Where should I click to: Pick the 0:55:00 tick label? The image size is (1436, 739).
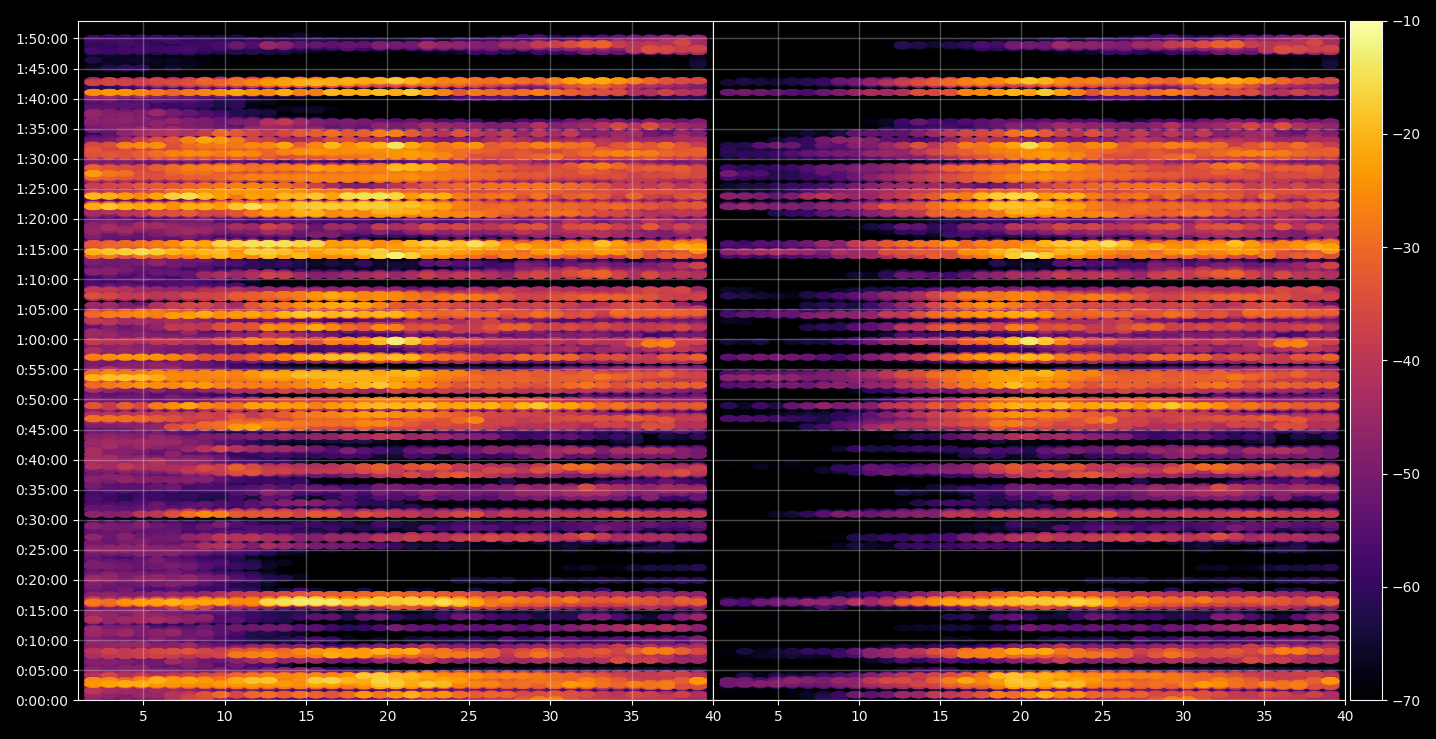pos(43,370)
